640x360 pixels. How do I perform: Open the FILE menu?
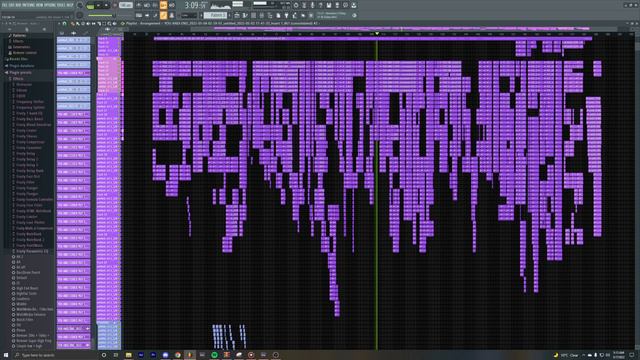coord(4,5)
